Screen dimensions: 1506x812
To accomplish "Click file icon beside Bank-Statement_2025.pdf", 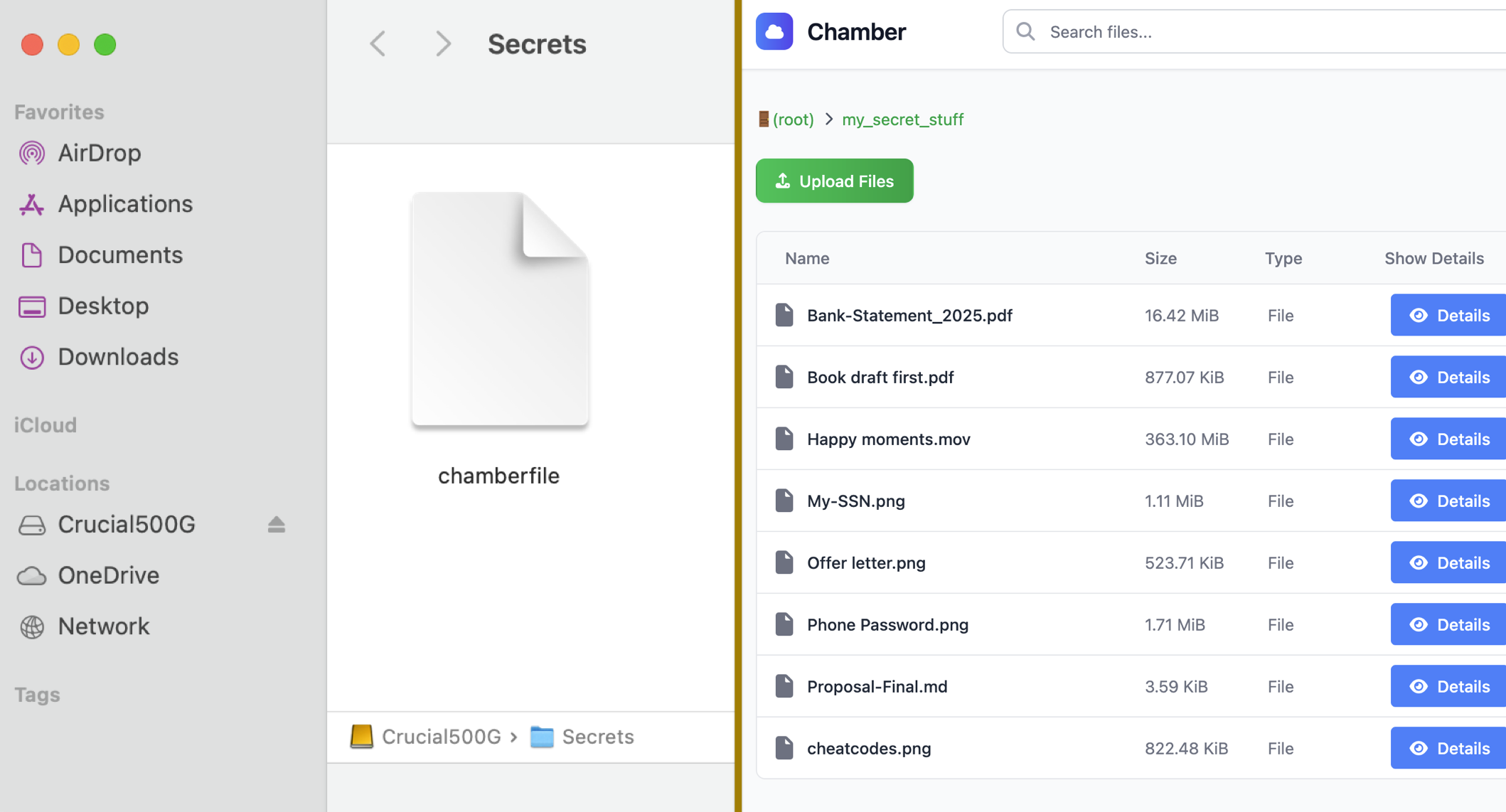I will [x=784, y=315].
